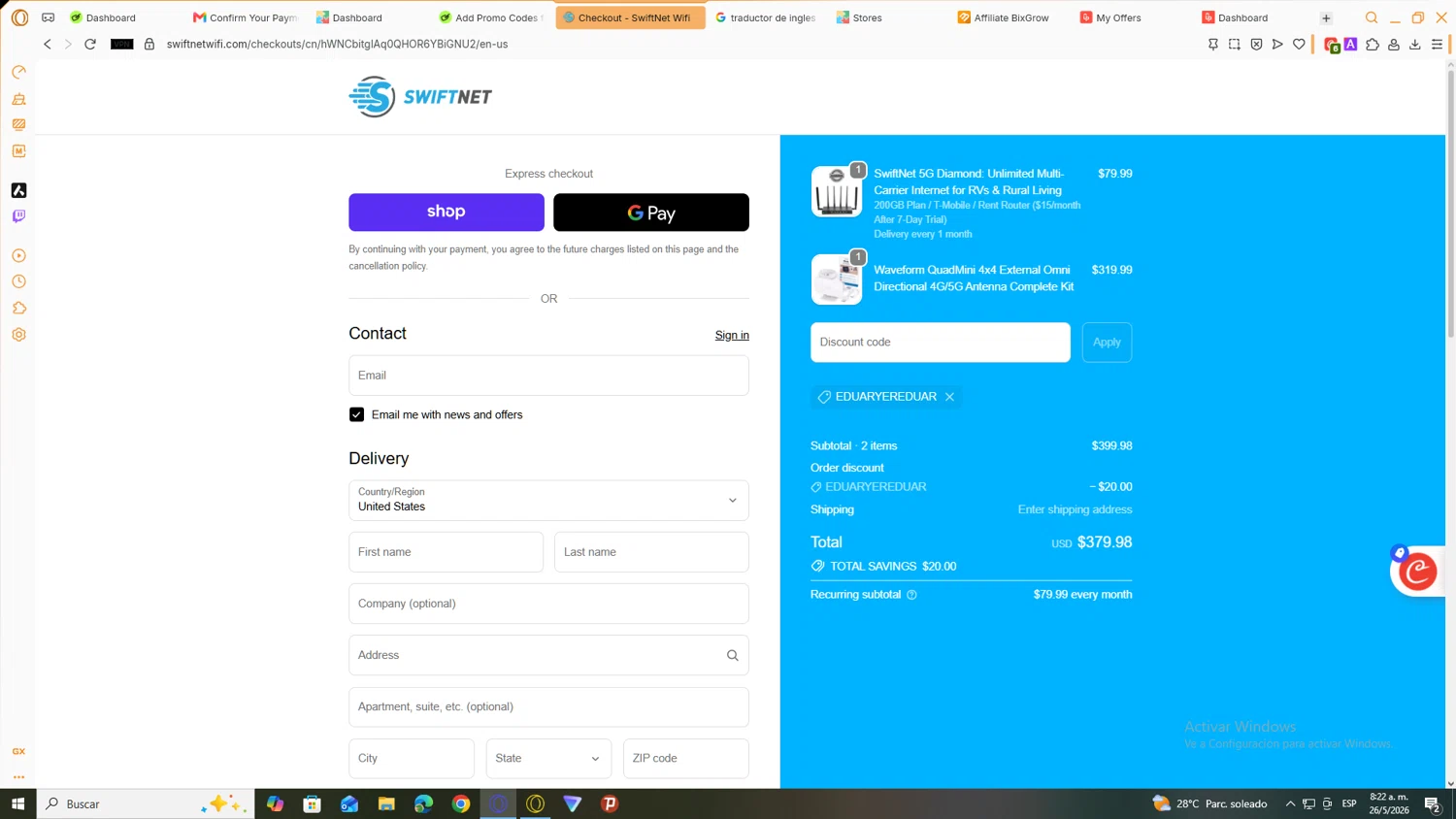Go back to previous page
Image resolution: width=1456 pixels, height=819 pixels.
pos(47,44)
